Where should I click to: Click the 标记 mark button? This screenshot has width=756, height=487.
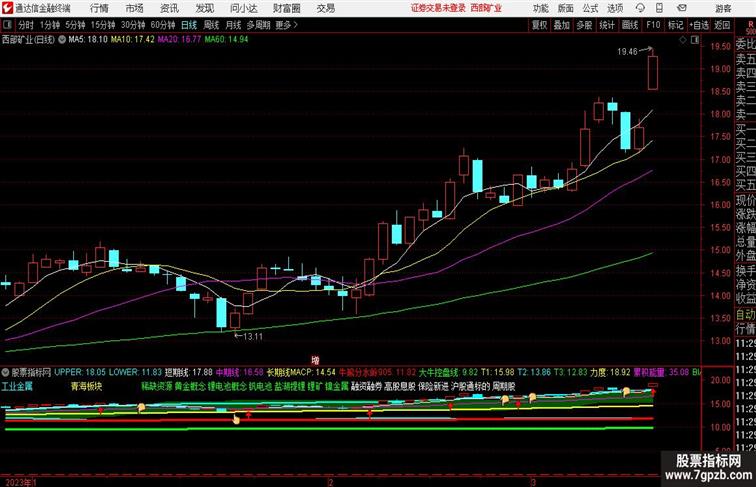click(x=675, y=25)
